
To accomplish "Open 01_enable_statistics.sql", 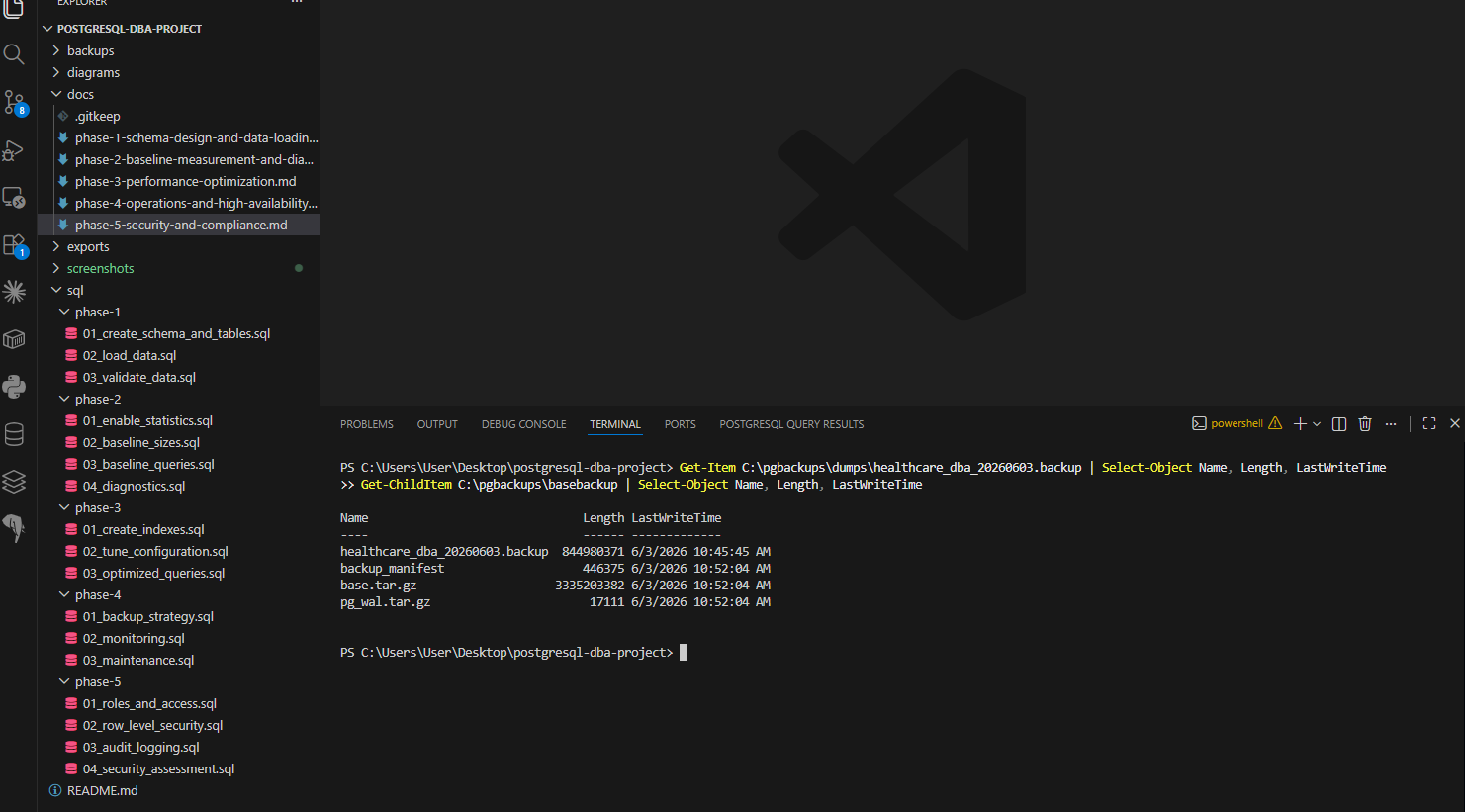I will (x=178, y=420).
